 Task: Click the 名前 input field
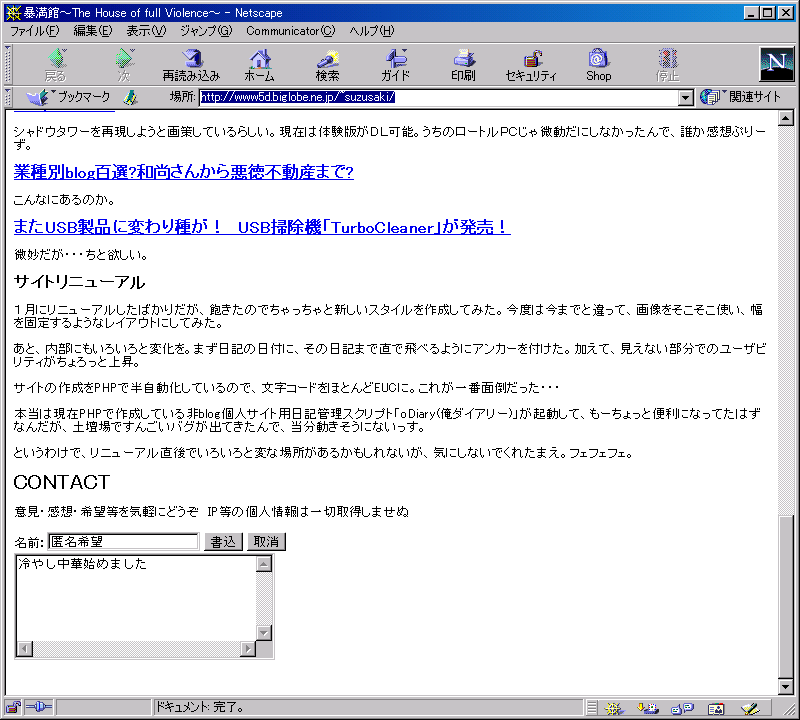[123, 541]
